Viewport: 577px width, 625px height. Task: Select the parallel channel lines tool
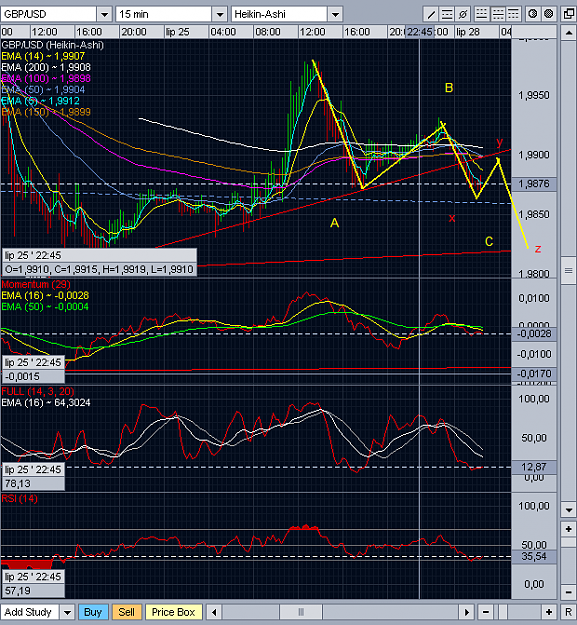tap(447, 15)
